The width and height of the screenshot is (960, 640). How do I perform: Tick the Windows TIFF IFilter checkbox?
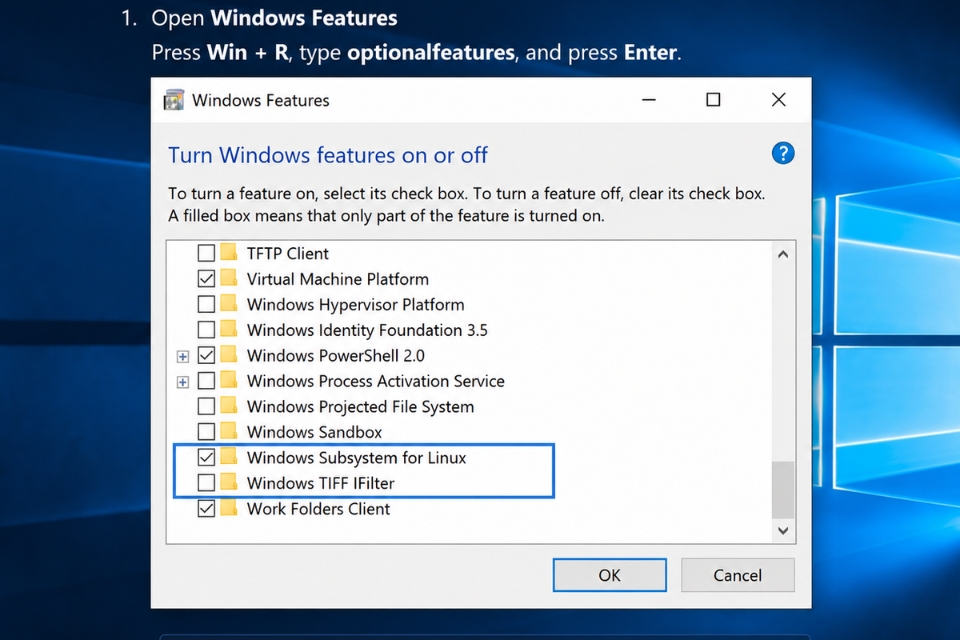pos(206,483)
